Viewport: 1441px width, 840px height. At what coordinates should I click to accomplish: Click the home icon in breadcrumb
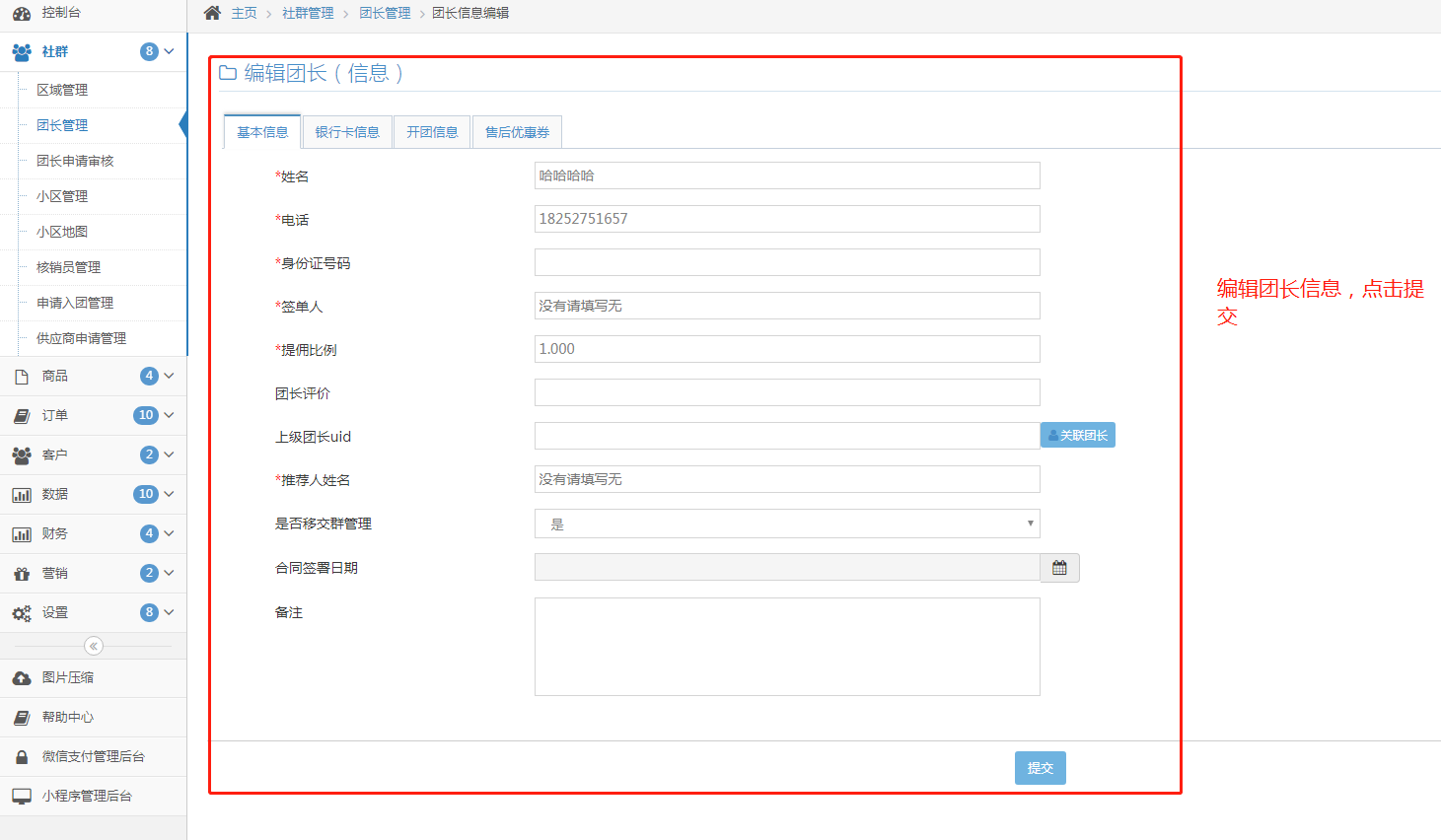212,13
